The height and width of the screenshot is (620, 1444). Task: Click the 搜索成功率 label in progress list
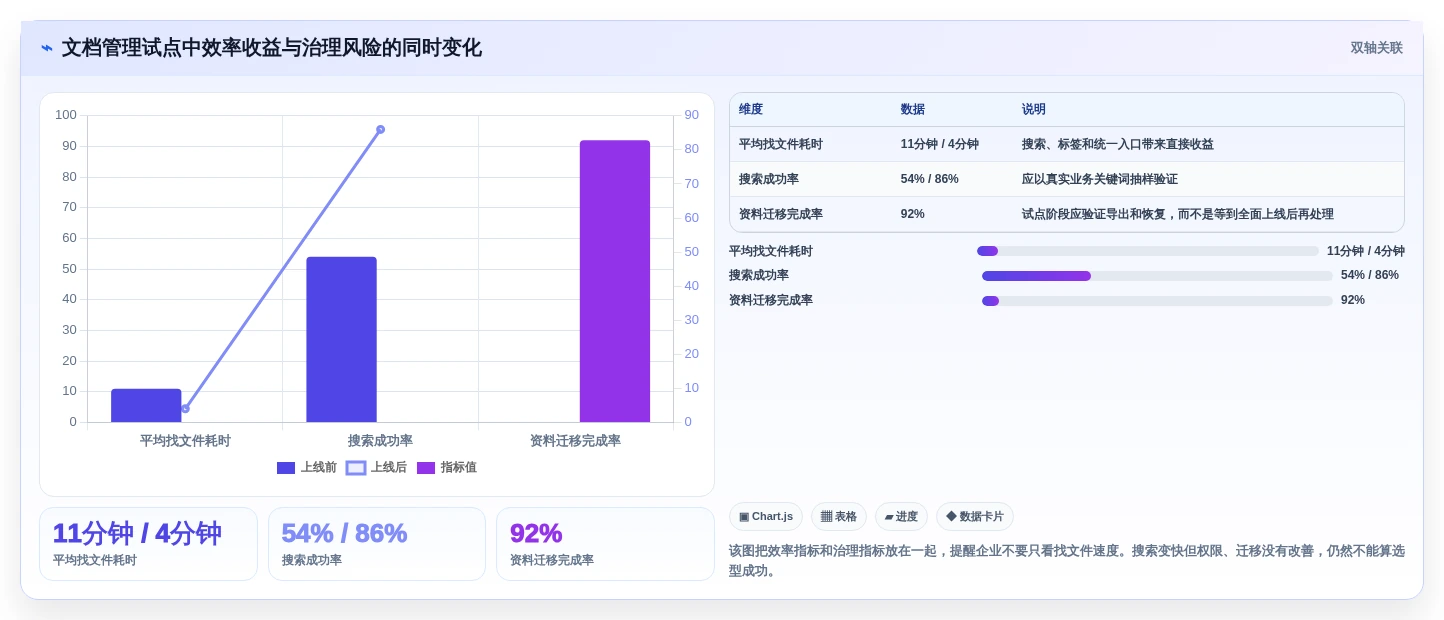tap(759, 276)
